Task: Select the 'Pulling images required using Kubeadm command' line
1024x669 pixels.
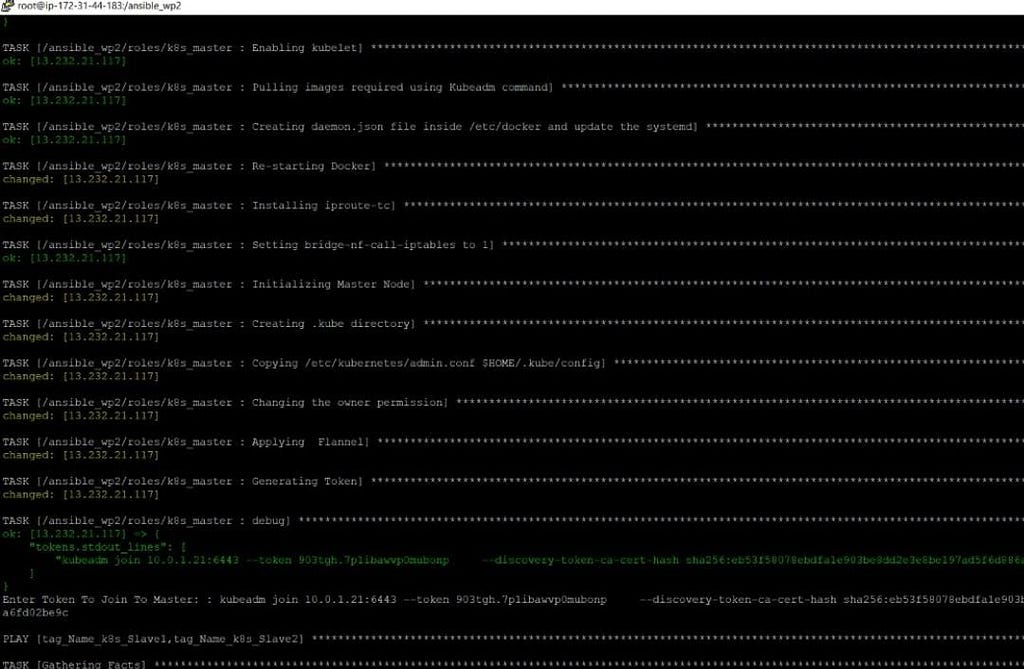Action: click(x=513, y=87)
